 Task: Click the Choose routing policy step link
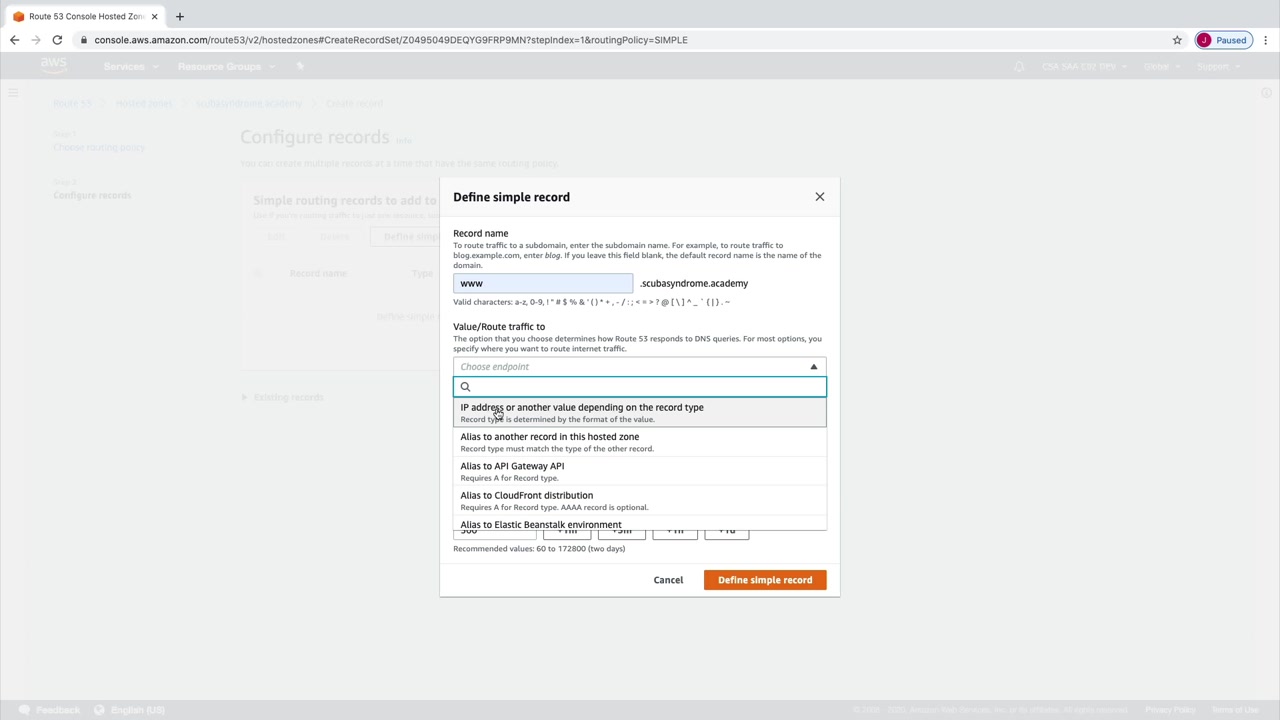coord(99,147)
